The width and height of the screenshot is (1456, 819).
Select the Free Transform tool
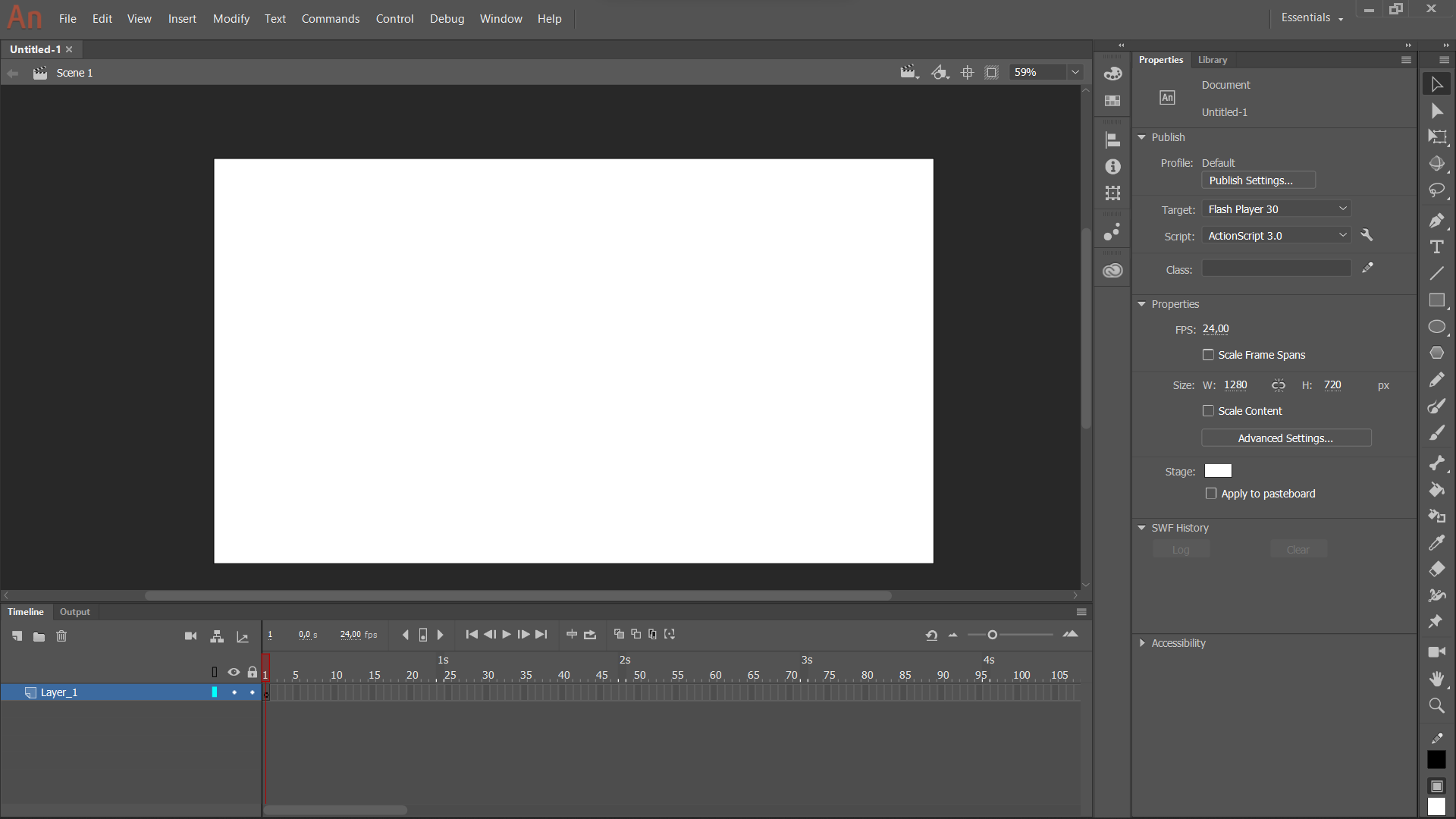point(1436,137)
